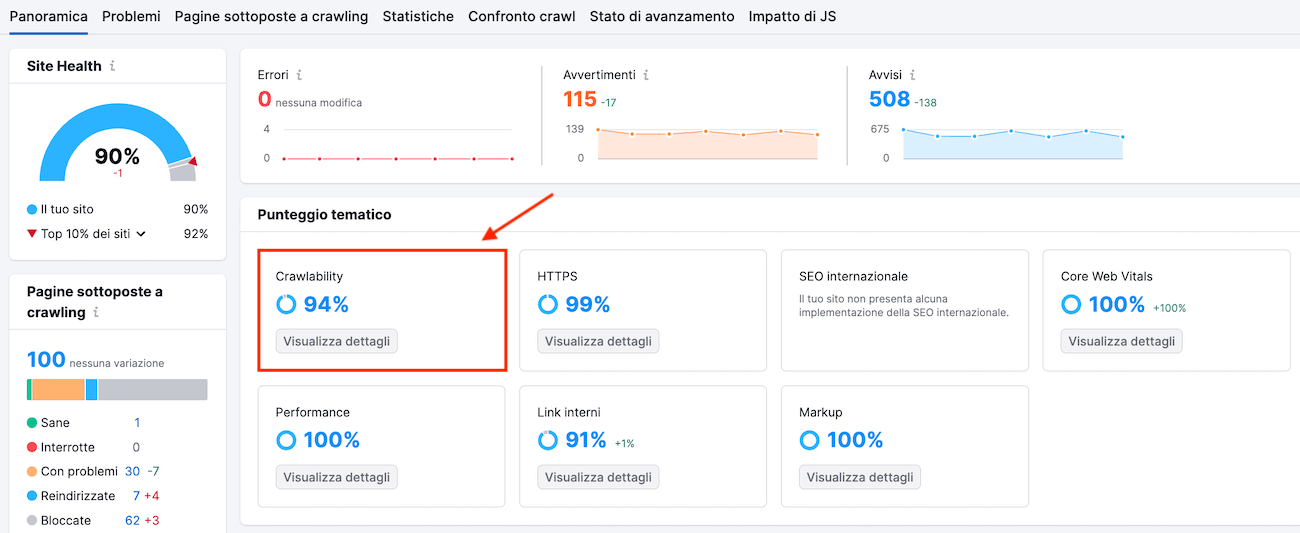The image size is (1300, 533).
Task: Click the Interrotte count 0
Action: [137, 447]
